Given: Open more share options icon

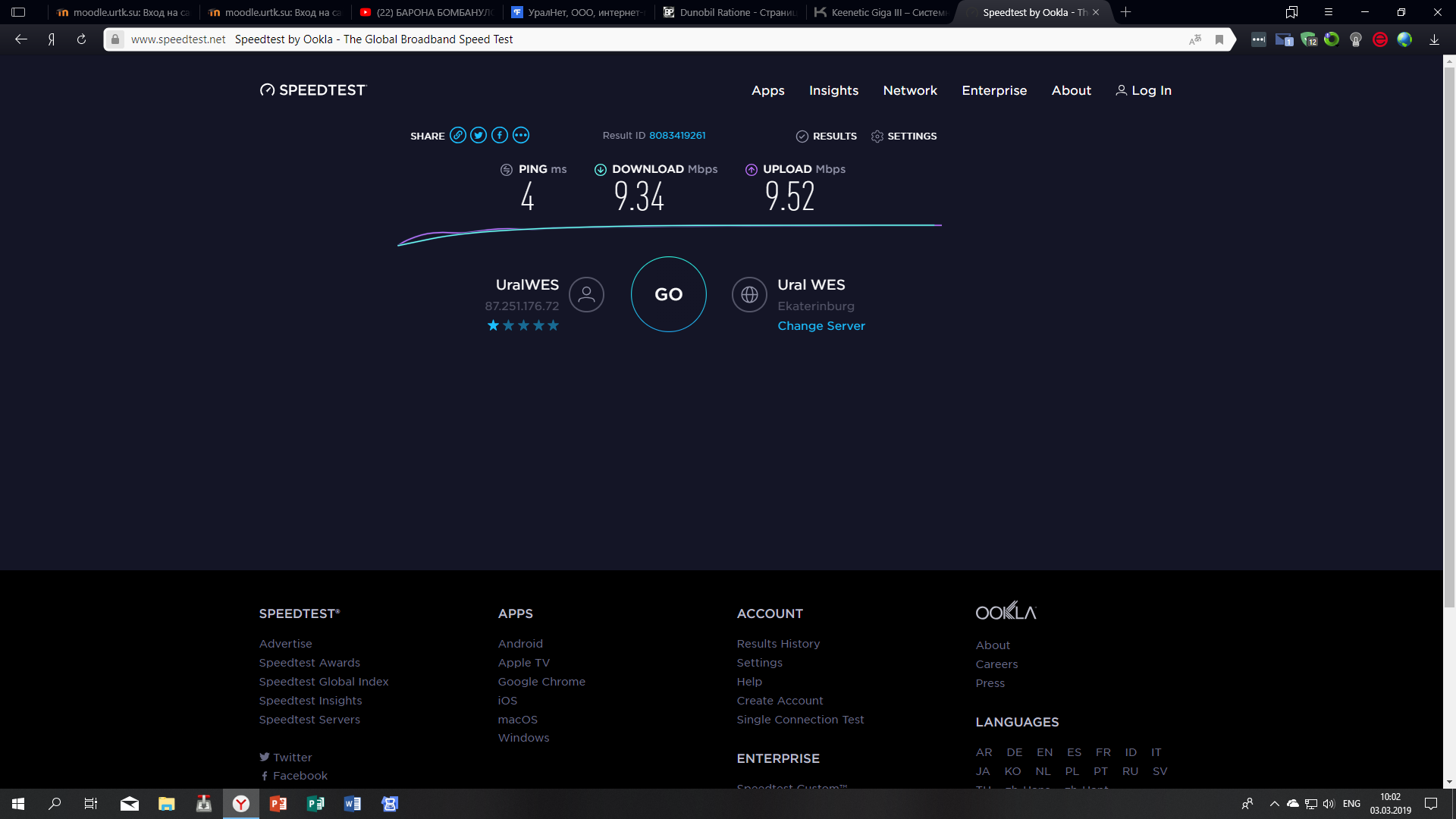Looking at the screenshot, I should (x=521, y=136).
